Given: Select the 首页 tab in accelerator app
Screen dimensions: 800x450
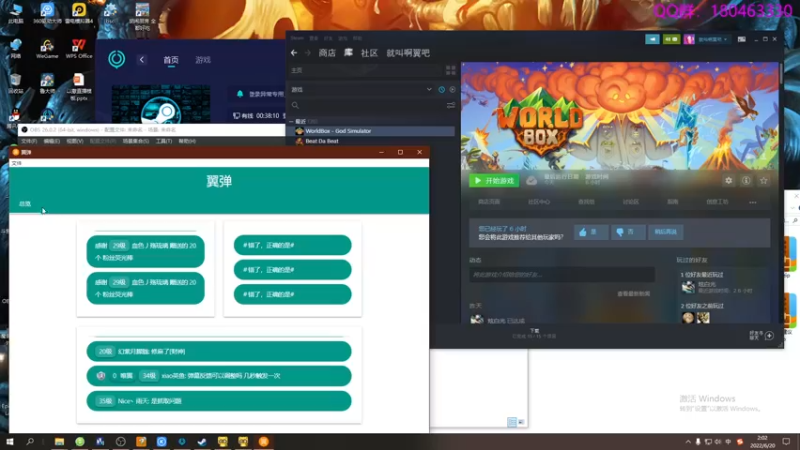Looking at the screenshot, I should (171, 60).
